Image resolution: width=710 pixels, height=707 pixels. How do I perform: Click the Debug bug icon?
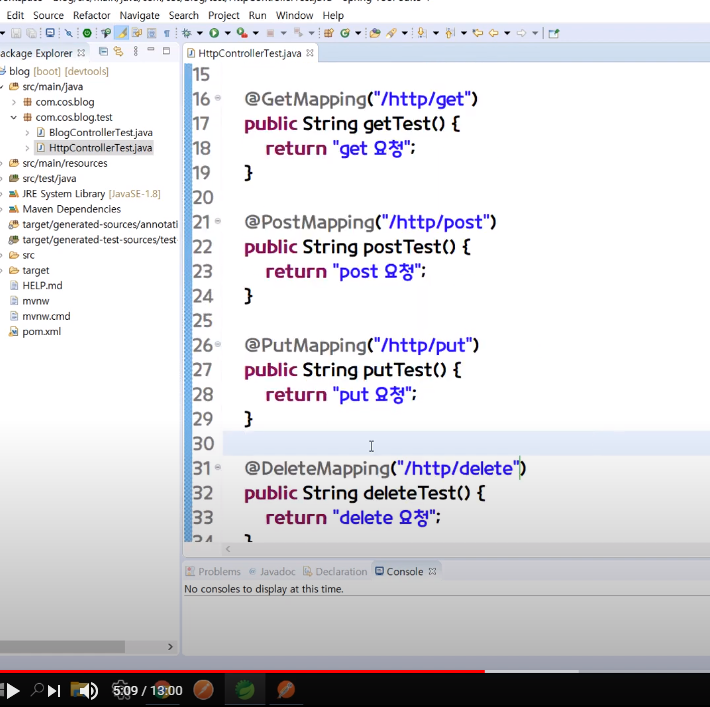click(x=187, y=33)
